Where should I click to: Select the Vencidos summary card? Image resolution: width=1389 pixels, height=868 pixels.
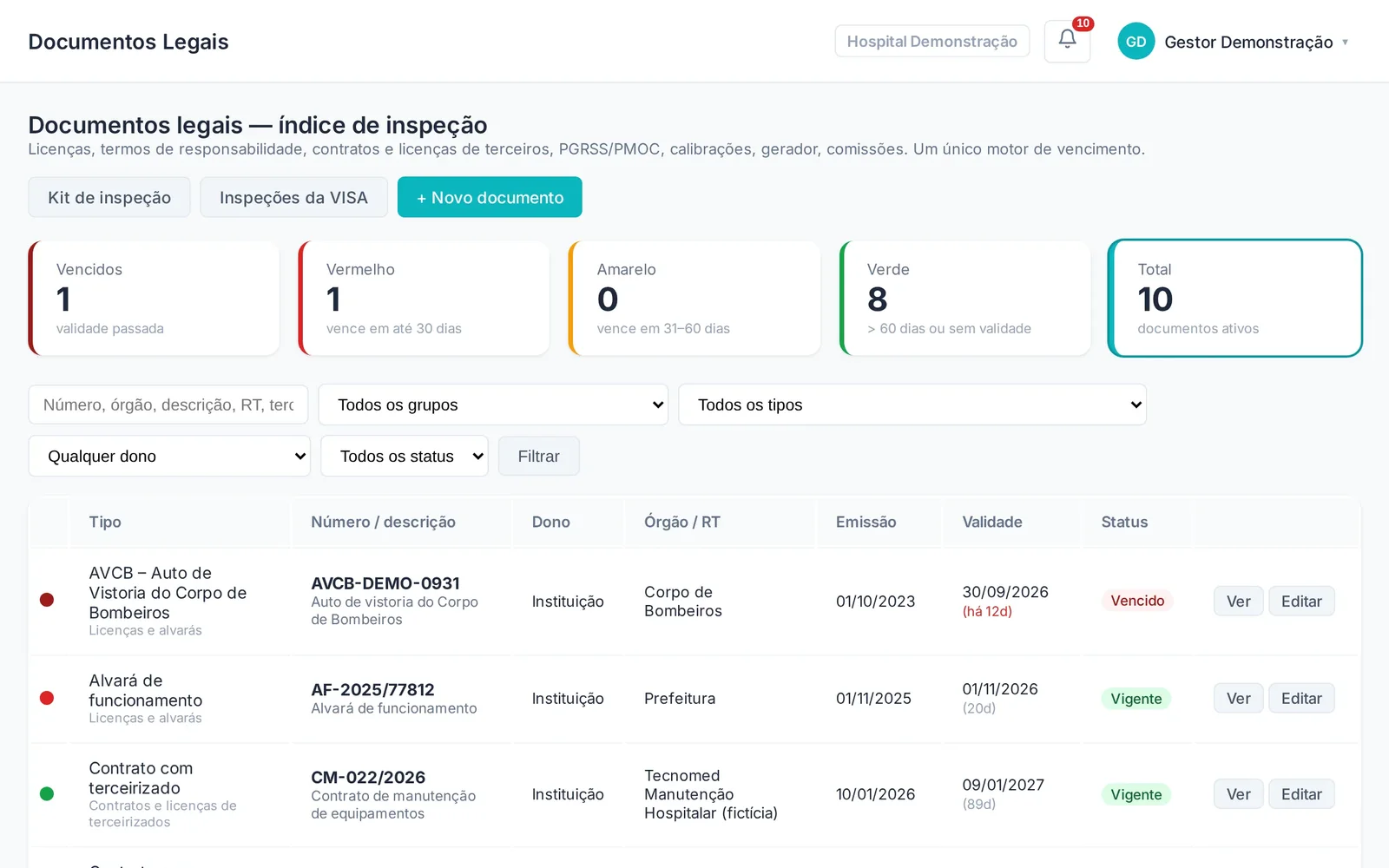(154, 298)
